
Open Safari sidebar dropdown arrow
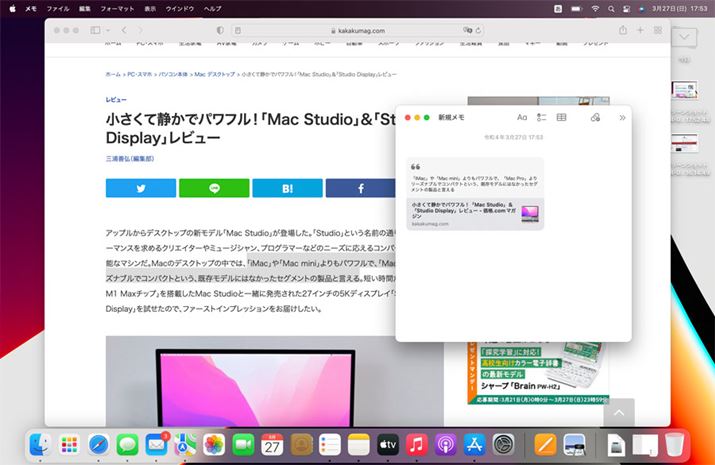click(x=110, y=31)
